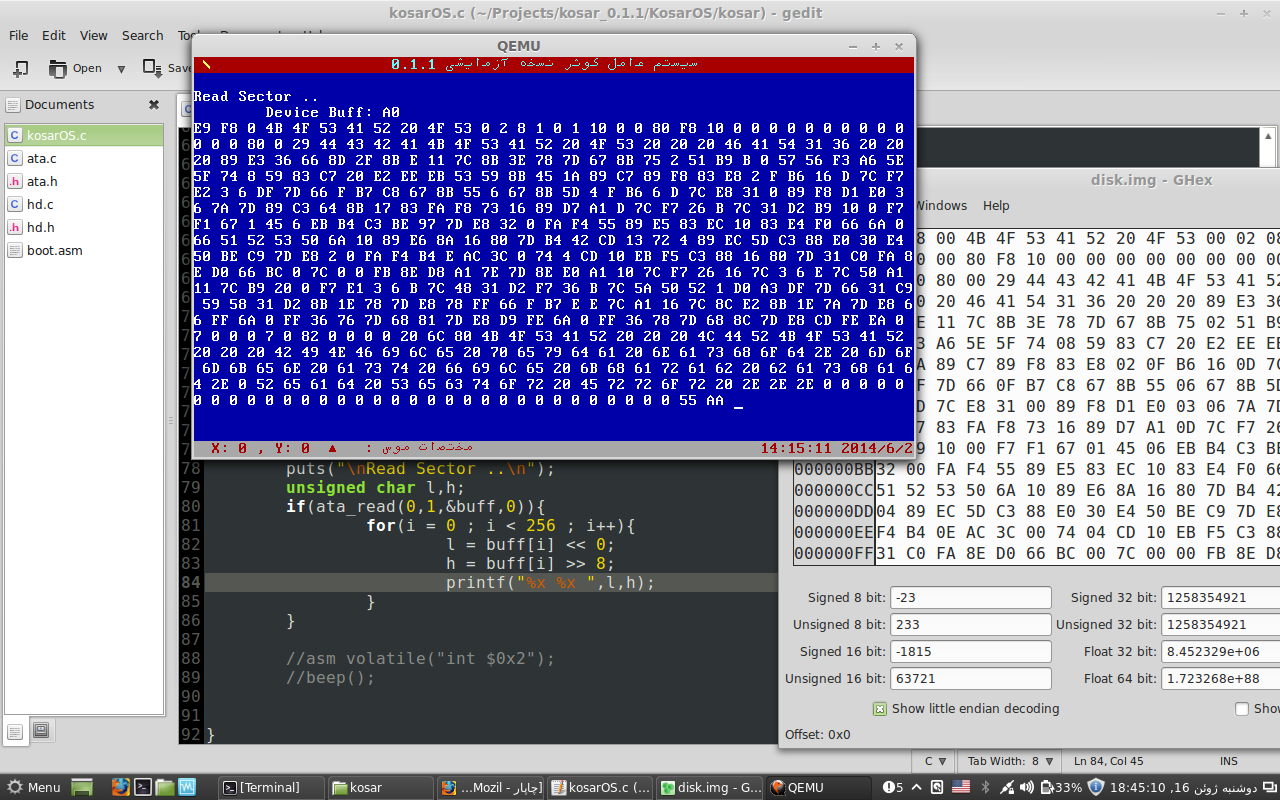
Task: Open the Help menu in GHex
Action: coord(996,205)
